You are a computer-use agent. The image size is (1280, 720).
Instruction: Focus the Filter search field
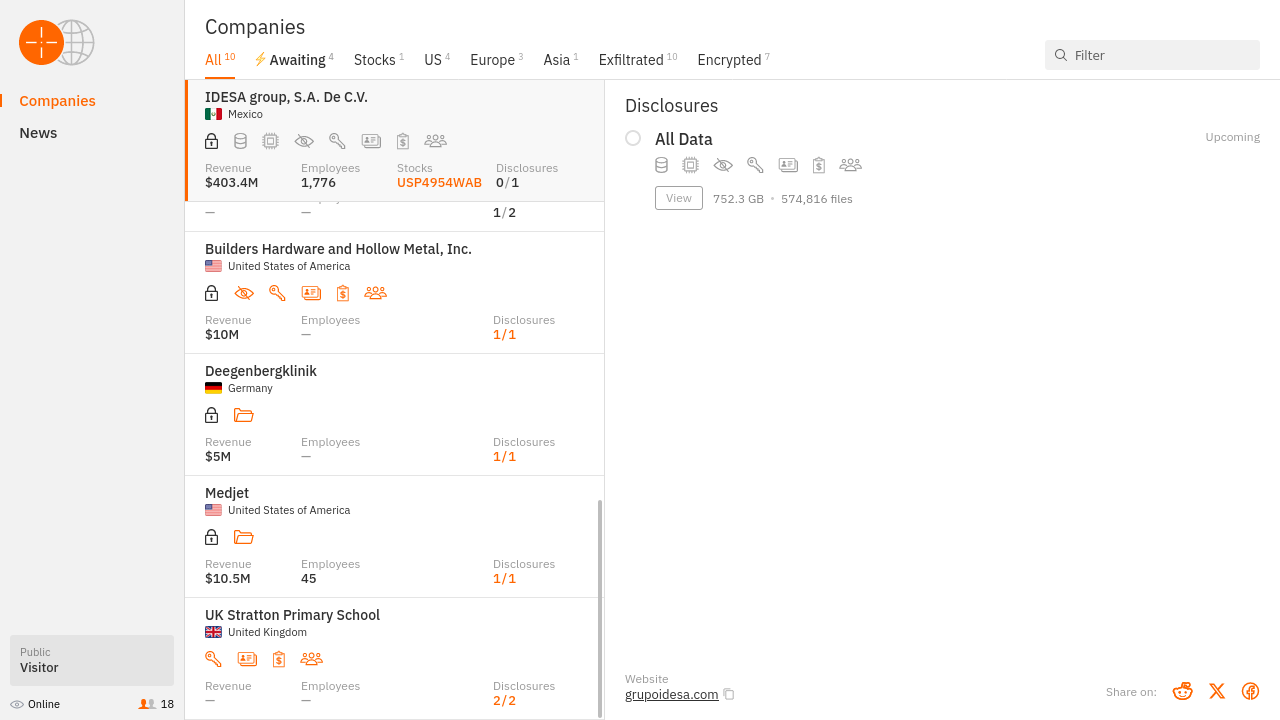pos(1160,55)
